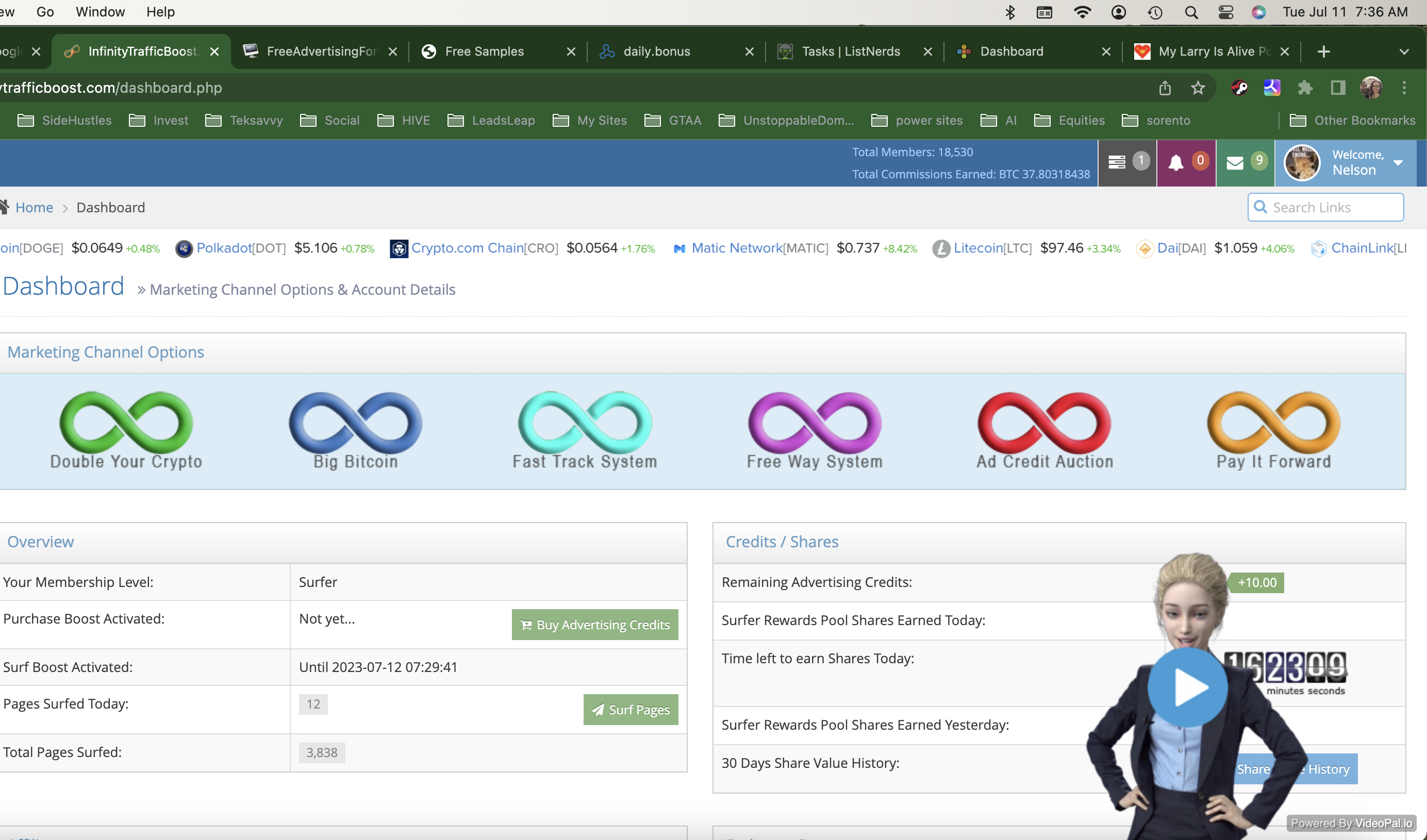
Task: Click the Surf Pages button
Action: point(630,709)
